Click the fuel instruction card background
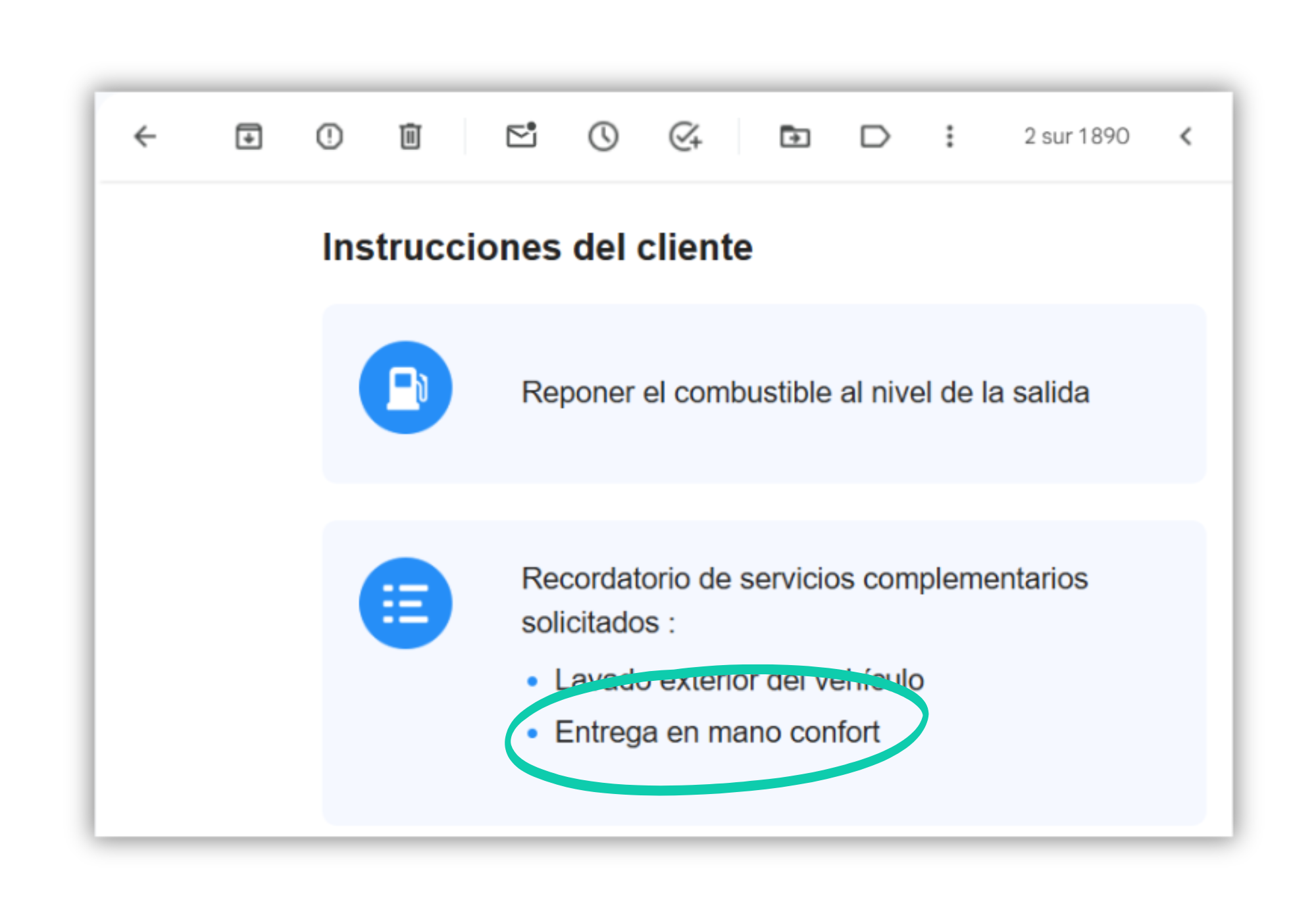 pos(764,394)
